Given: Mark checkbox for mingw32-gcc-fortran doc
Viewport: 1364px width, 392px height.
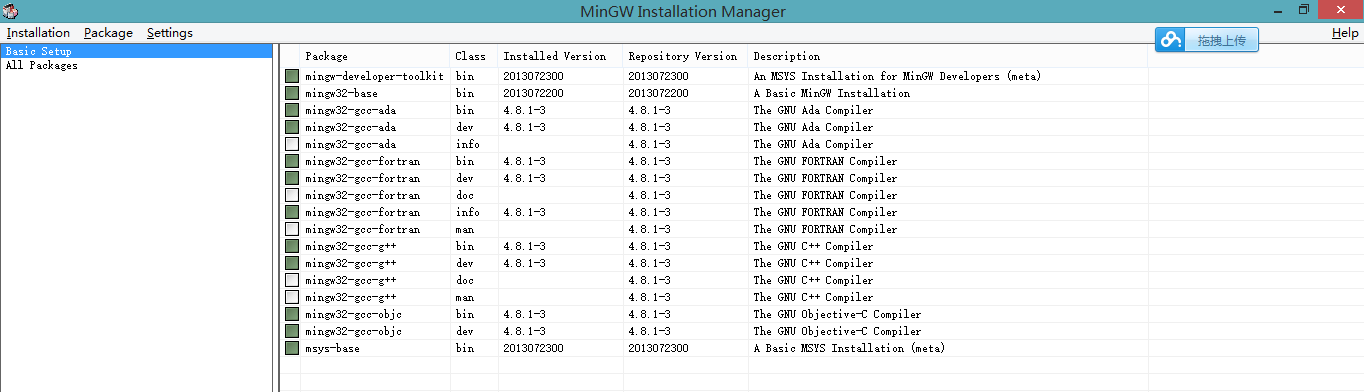Looking at the screenshot, I should click(x=291, y=195).
